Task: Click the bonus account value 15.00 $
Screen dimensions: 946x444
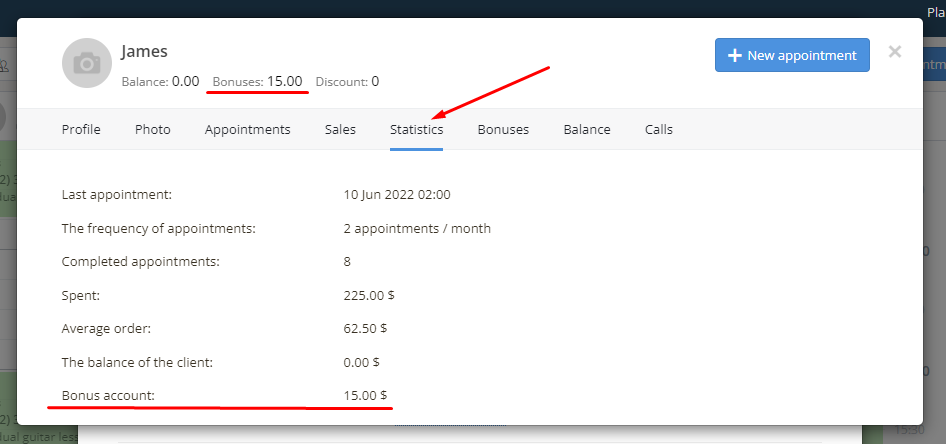Action: (365, 396)
